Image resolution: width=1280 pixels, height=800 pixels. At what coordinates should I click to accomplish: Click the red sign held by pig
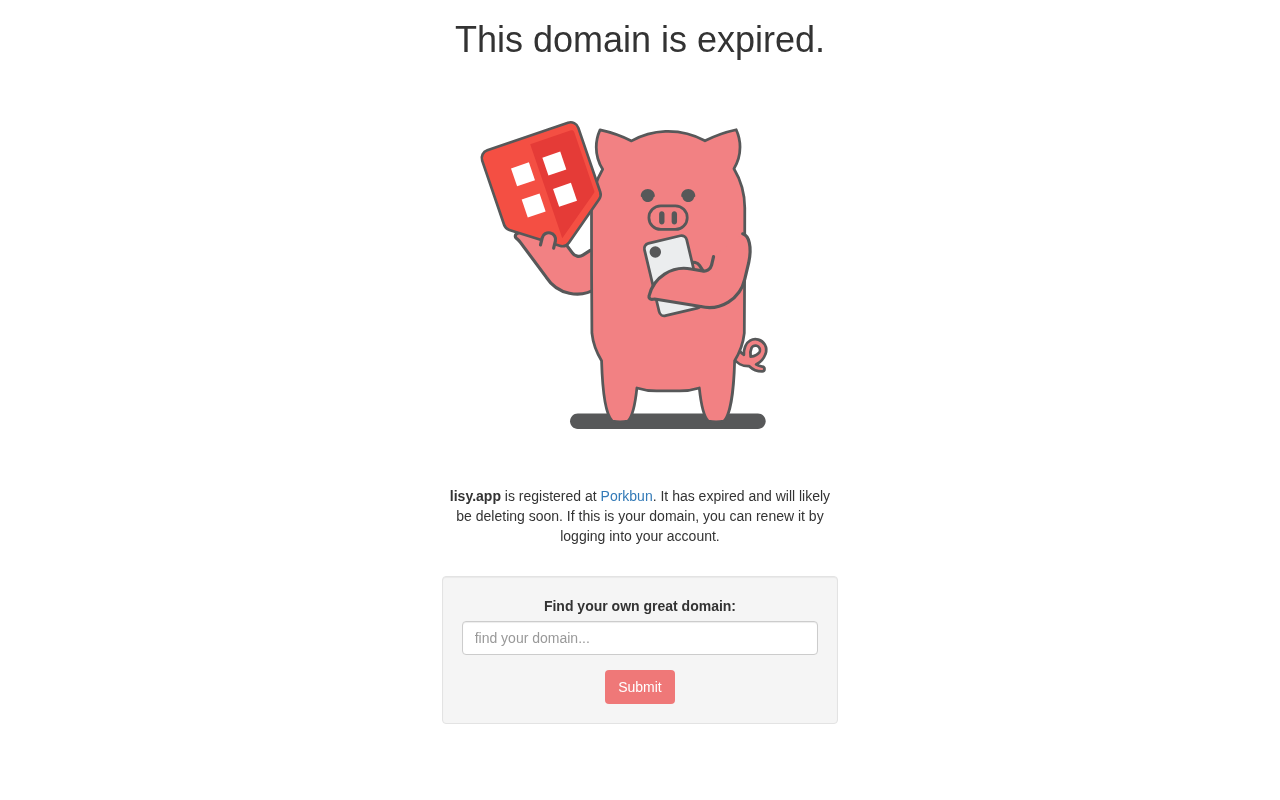coord(540,183)
